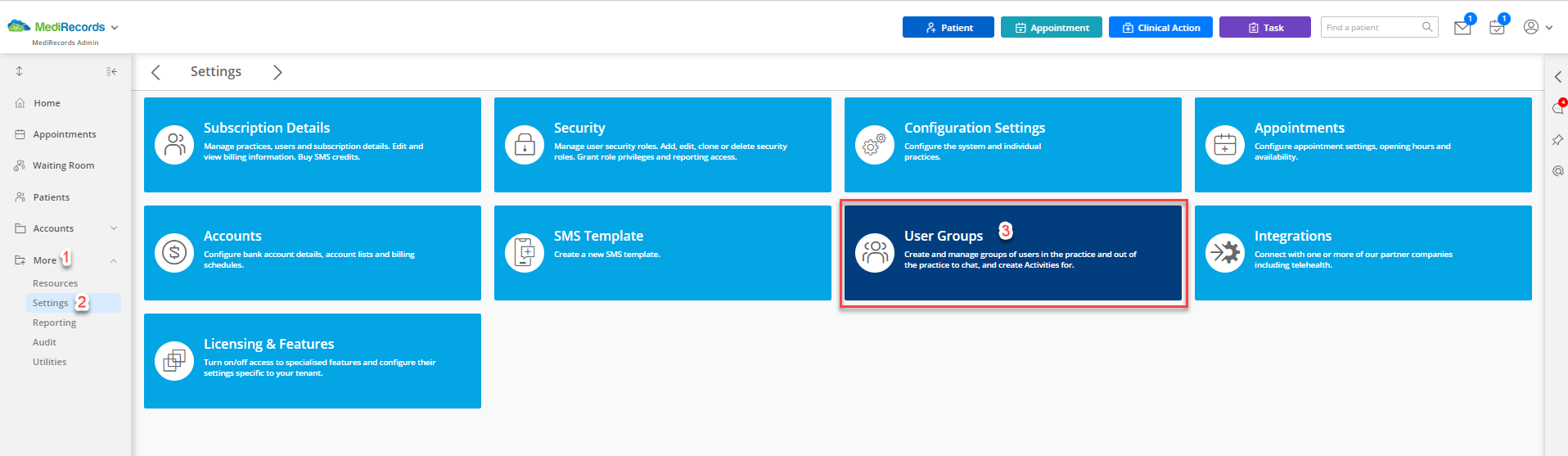Image resolution: width=1568 pixels, height=456 pixels.
Task: Click the Integrations arrow gear icon
Action: tap(1225, 253)
